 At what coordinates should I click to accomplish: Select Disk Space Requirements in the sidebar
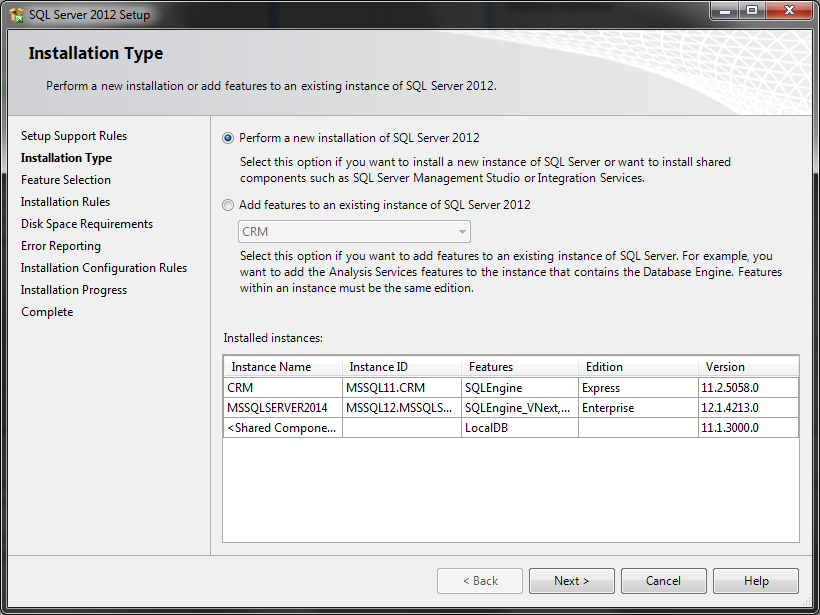click(x=86, y=223)
